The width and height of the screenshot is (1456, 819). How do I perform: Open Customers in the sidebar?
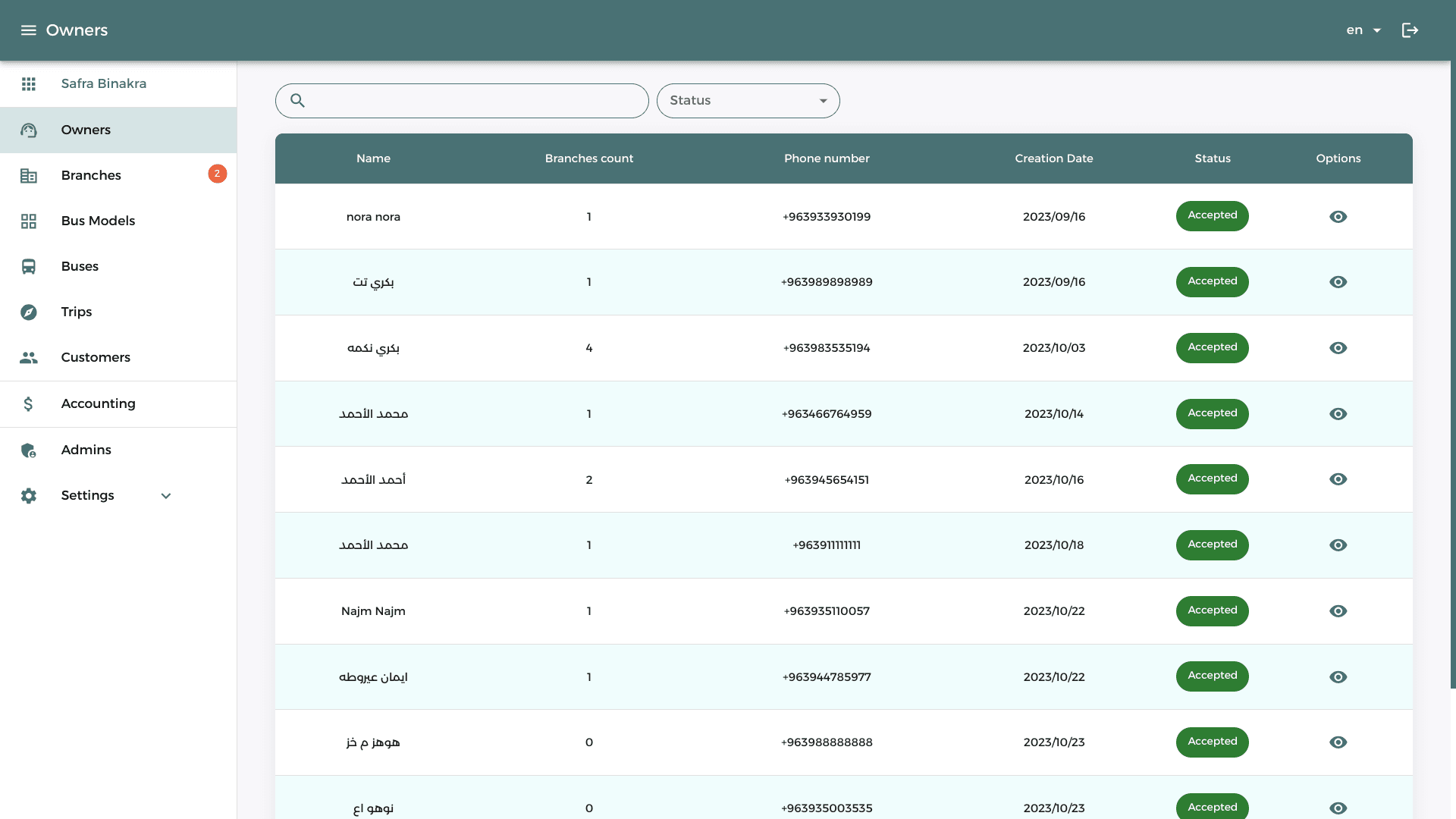(118, 358)
